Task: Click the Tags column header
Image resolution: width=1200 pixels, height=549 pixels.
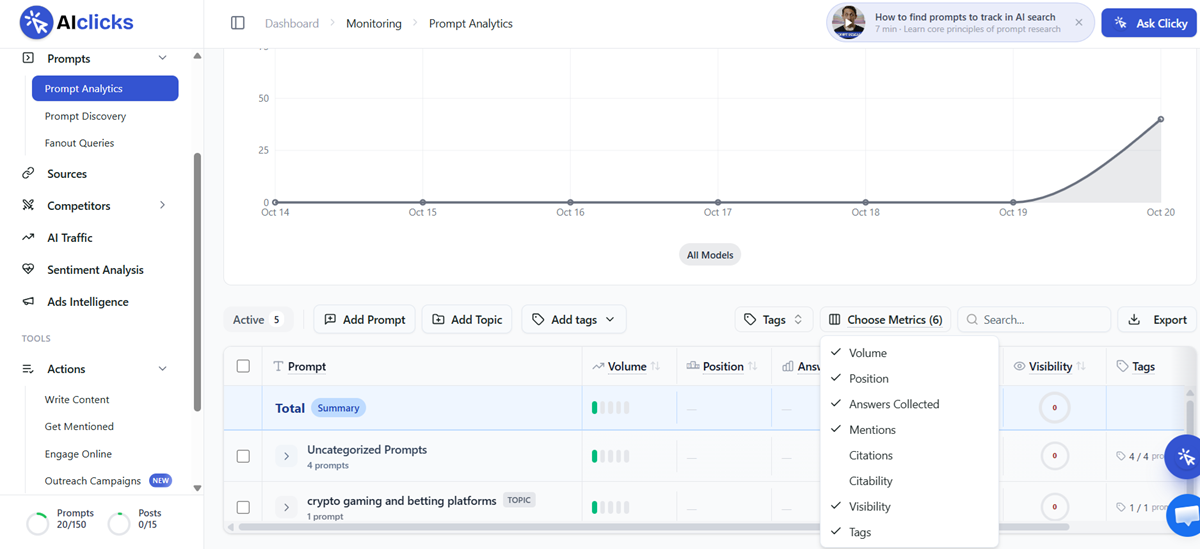Action: point(1136,366)
